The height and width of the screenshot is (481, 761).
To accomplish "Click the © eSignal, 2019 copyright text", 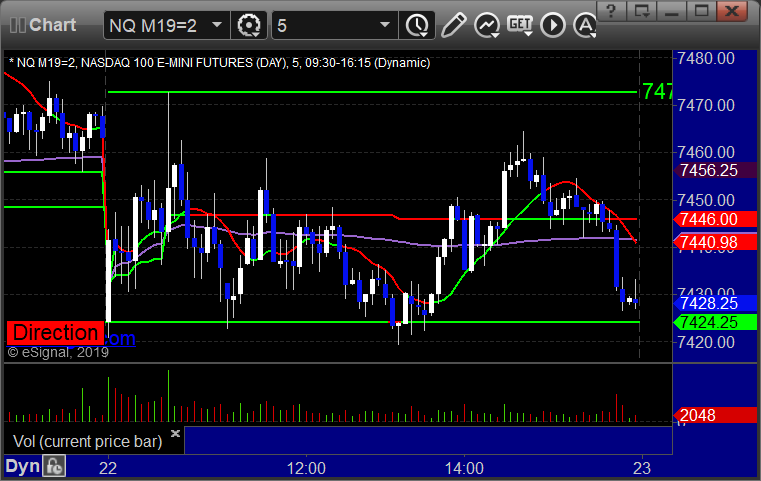I will point(58,352).
